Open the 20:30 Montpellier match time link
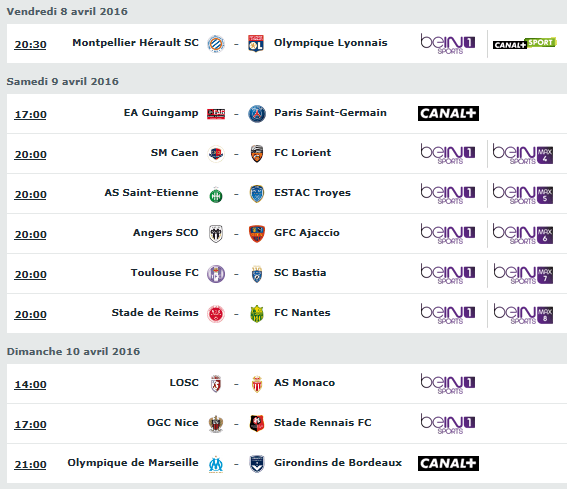The image size is (567, 489). (x=30, y=44)
